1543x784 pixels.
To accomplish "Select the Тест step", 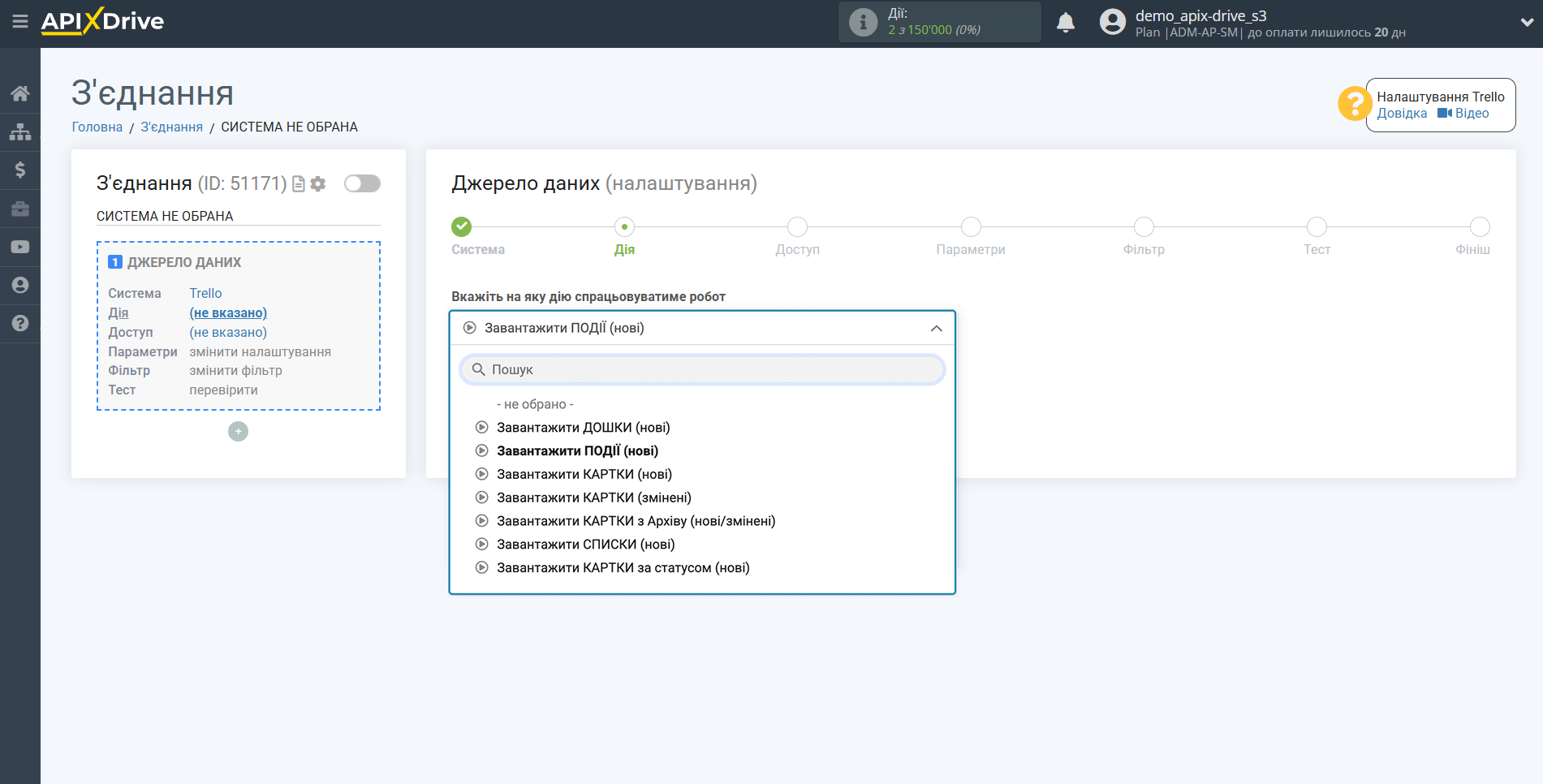I will point(1317,226).
